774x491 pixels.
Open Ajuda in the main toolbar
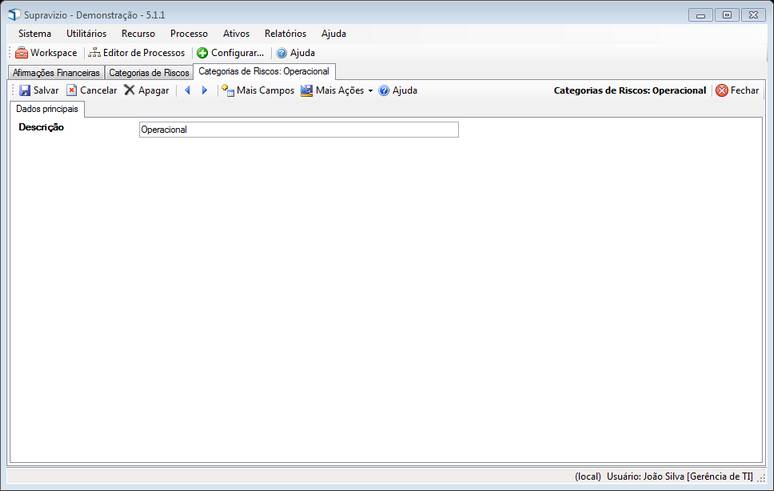[295, 53]
